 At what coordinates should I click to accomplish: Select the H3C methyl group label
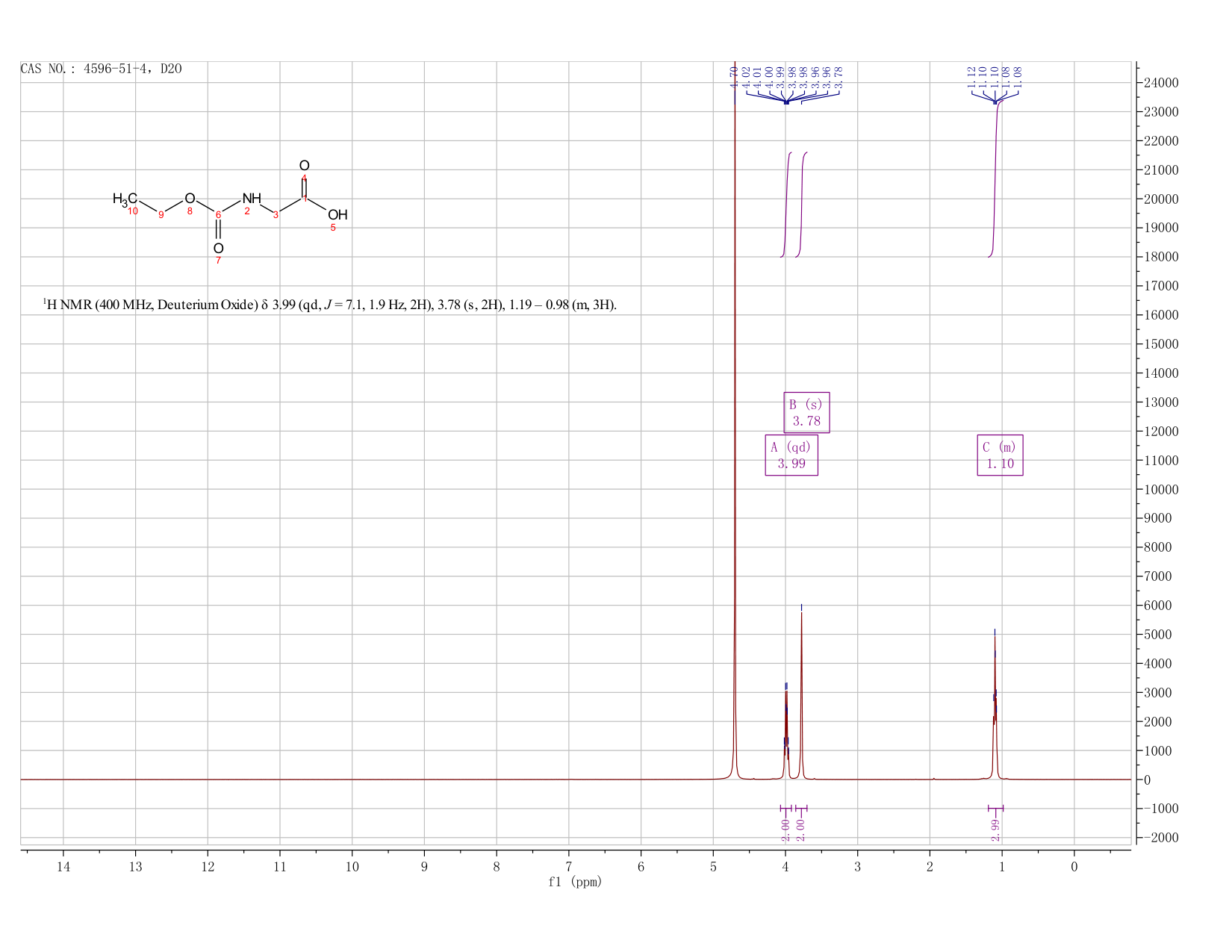(x=125, y=199)
